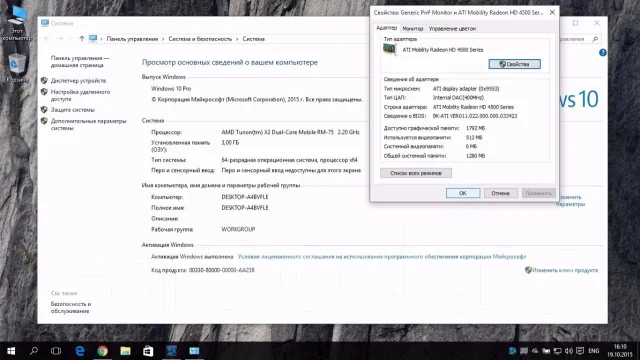This screenshot has width=640, height=360.
Task: Switch the ENG input language indicator
Action: click(594, 351)
